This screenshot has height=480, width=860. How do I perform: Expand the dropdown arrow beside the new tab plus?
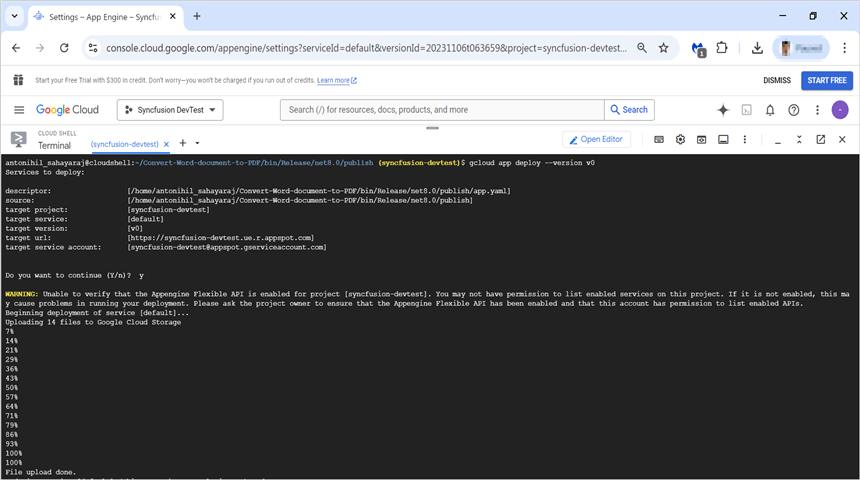pyautogui.click(x=197, y=144)
